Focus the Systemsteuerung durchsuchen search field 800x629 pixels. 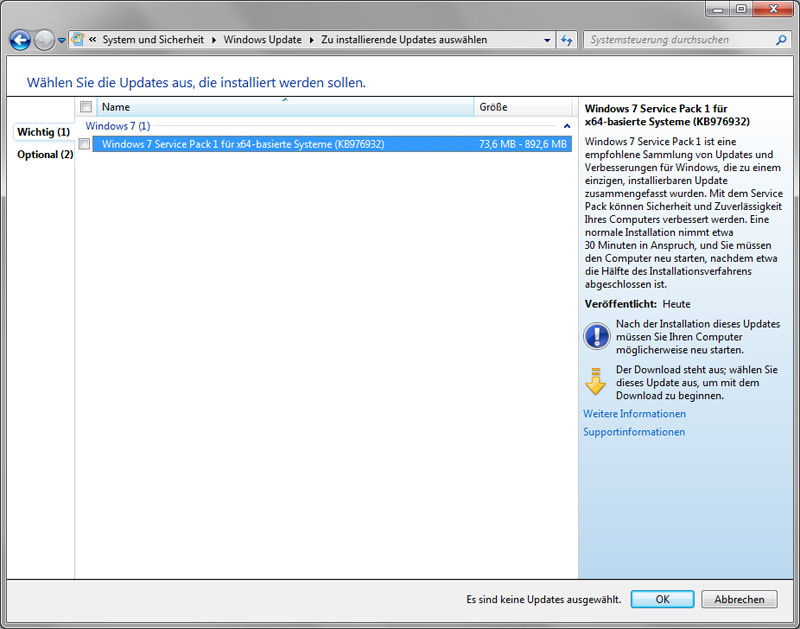pyautogui.click(x=679, y=40)
